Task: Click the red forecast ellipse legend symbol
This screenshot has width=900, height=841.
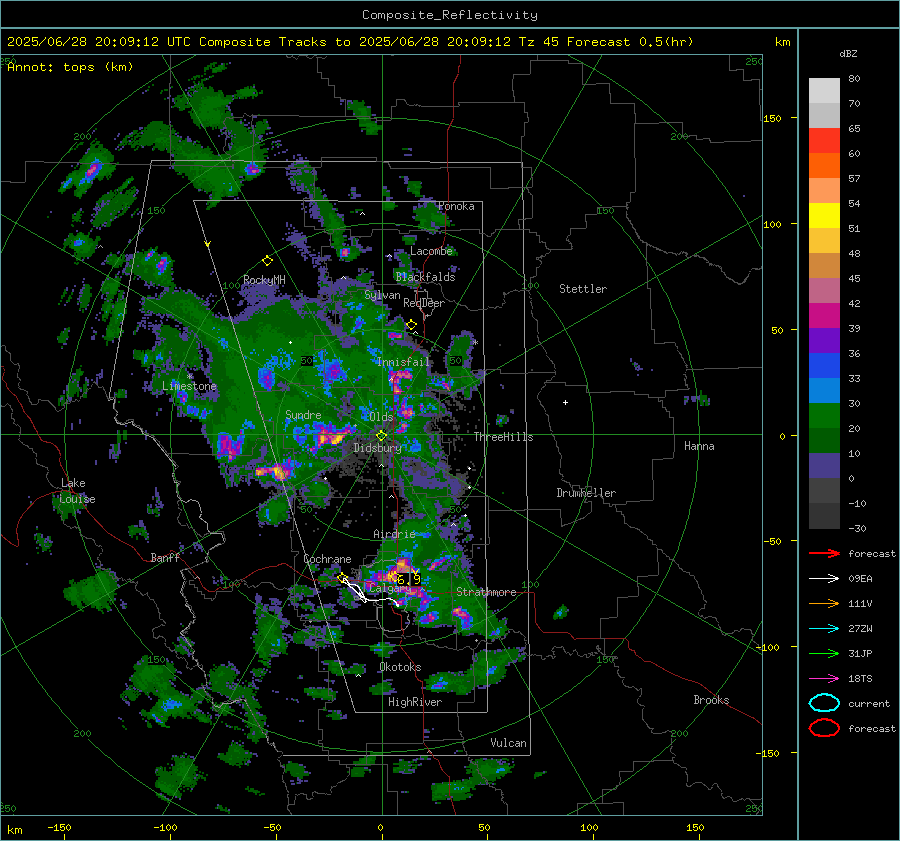Action: [824, 728]
